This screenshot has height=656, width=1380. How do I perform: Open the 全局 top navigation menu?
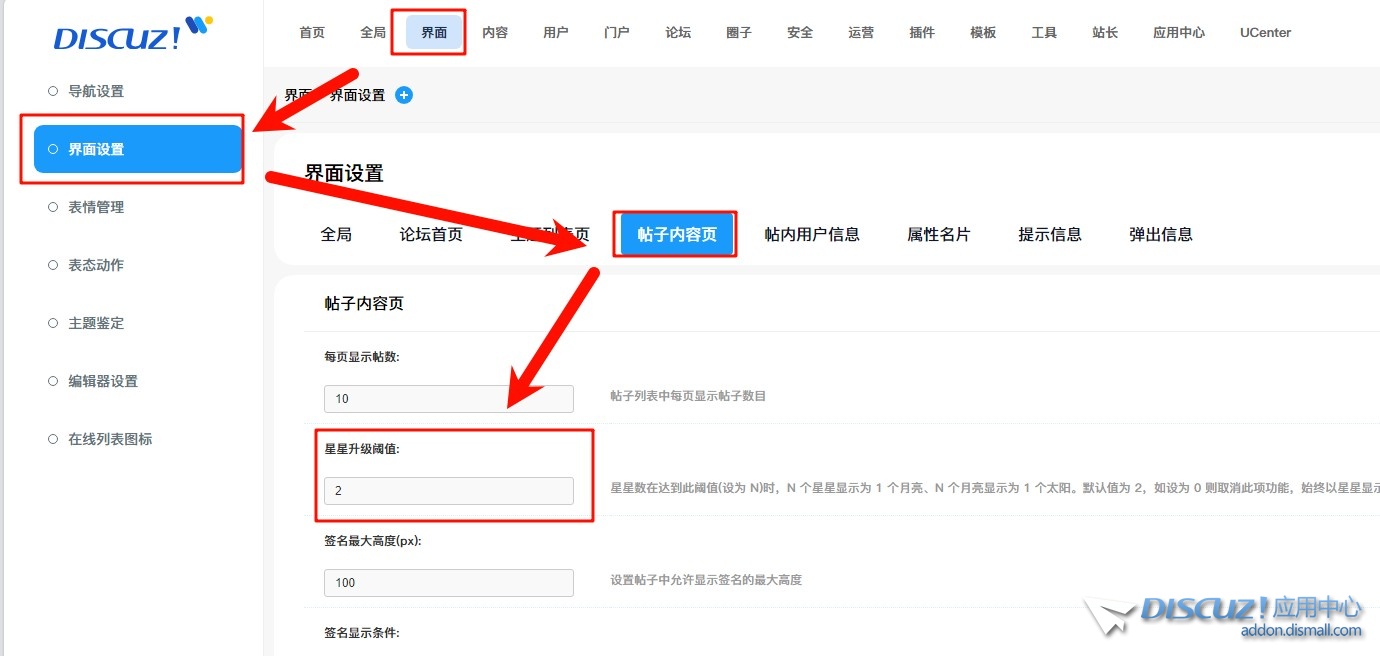pos(373,32)
